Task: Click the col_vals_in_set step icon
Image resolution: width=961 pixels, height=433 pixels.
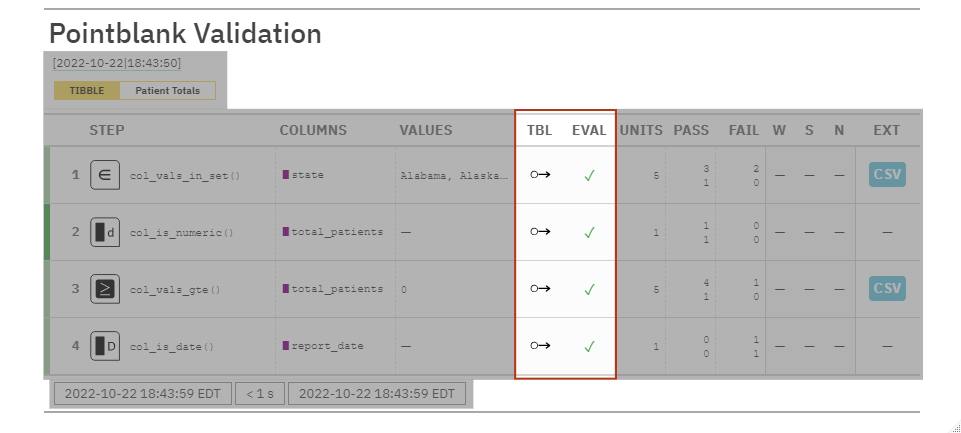Action: (x=105, y=174)
